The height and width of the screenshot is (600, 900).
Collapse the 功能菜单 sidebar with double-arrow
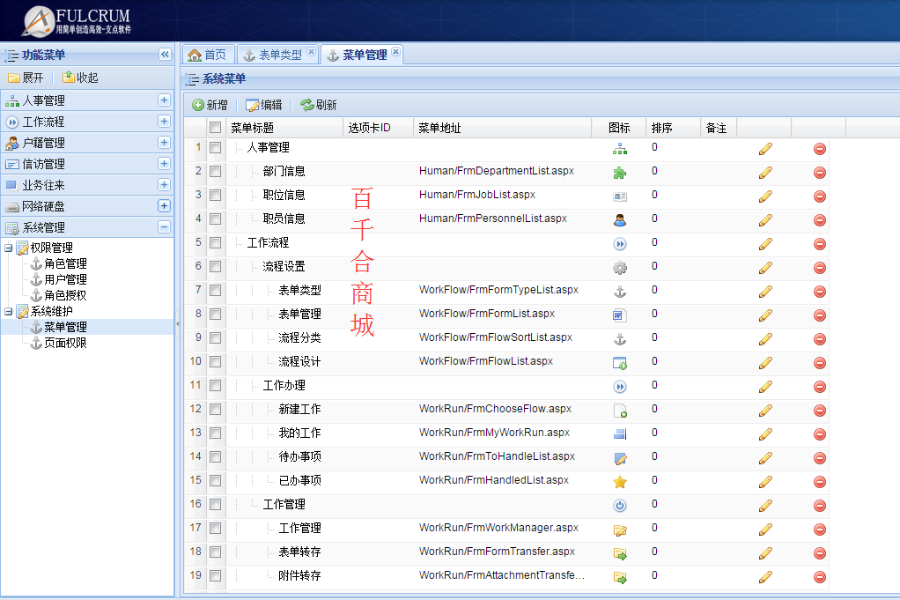(165, 55)
